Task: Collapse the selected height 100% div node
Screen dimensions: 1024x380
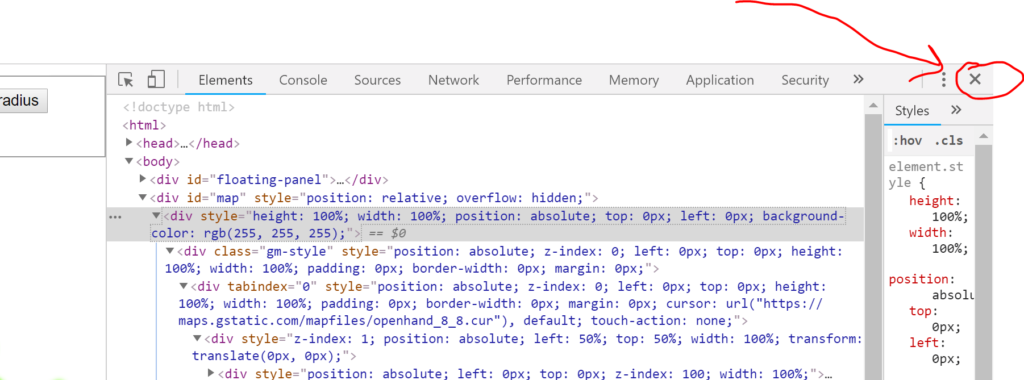Action: (x=156, y=215)
